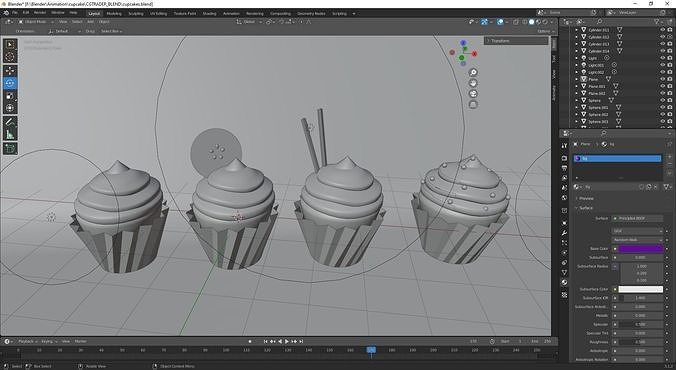
Task: Toggle show gizmo button in viewport header
Action: (x=485, y=22)
